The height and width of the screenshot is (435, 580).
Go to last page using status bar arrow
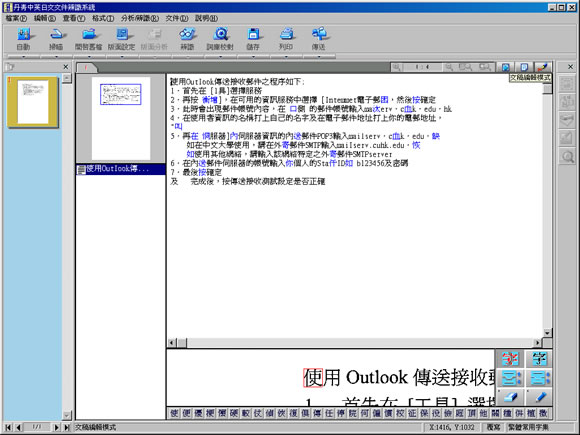pyautogui.click(x=67, y=427)
